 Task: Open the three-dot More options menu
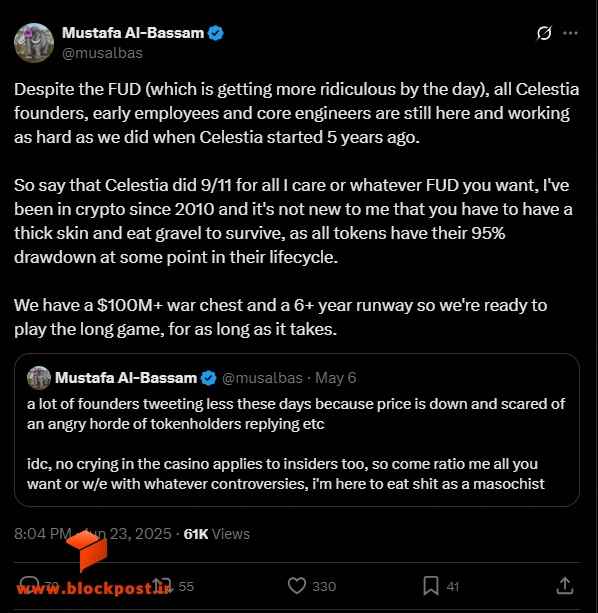(570, 33)
